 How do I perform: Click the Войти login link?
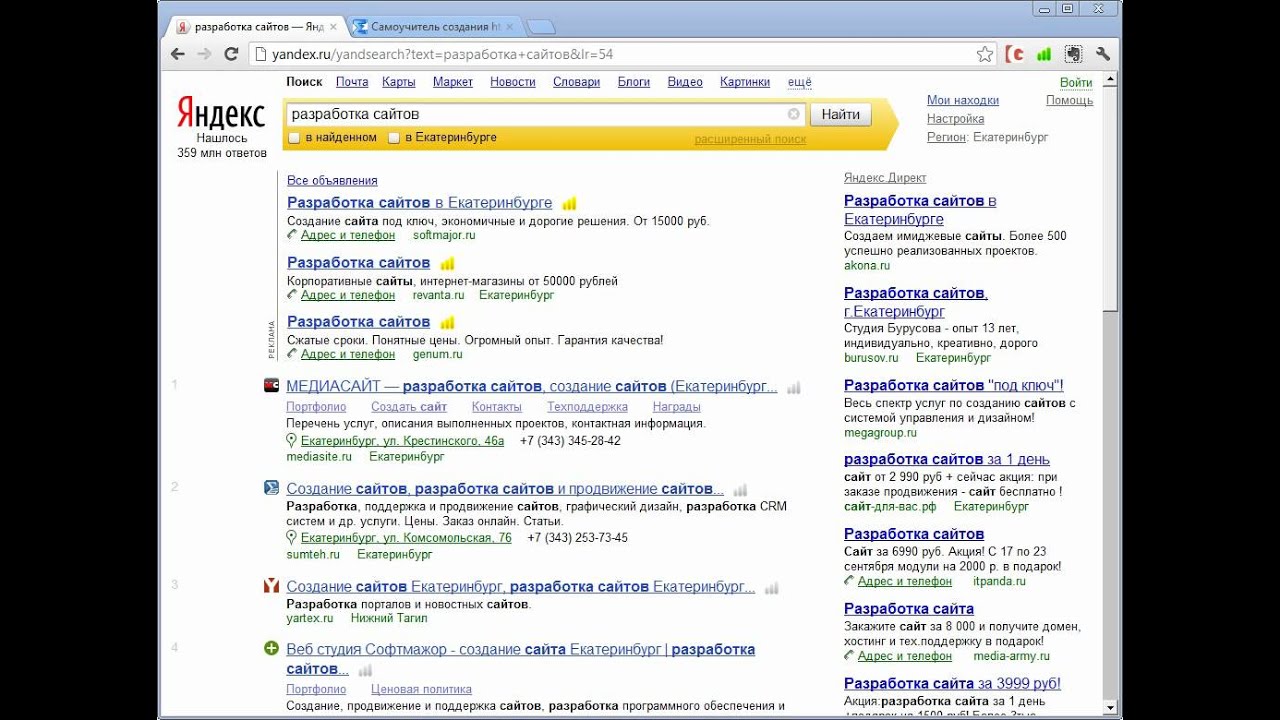click(x=1076, y=82)
